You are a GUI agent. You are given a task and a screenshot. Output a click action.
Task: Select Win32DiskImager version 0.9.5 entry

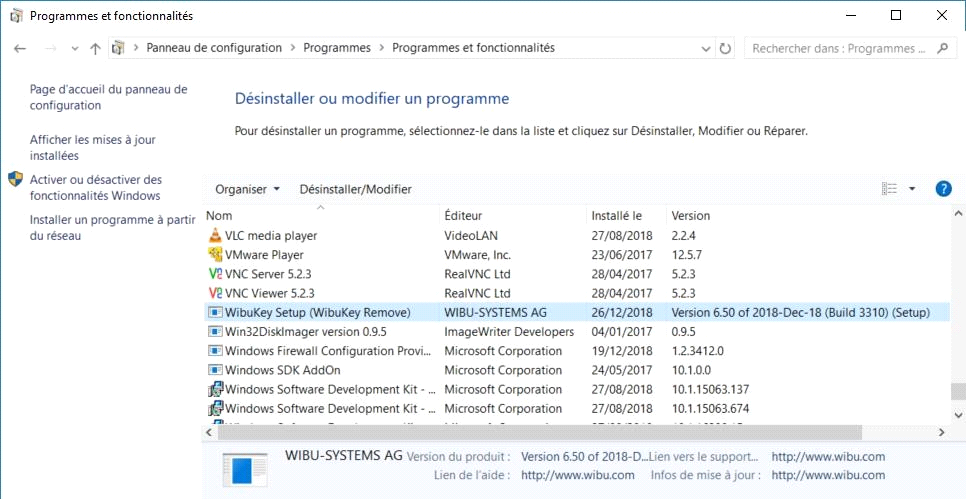tap(577, 331)
